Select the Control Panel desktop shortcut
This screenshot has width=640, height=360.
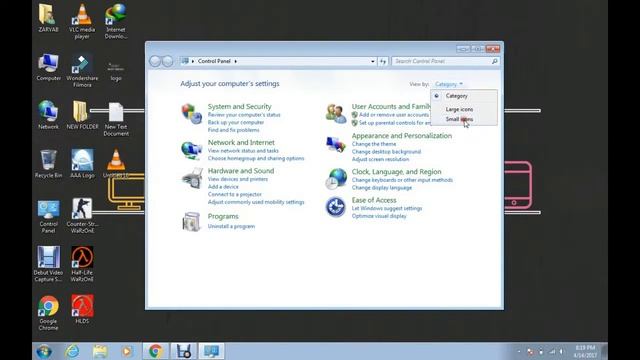click(48, 216)
